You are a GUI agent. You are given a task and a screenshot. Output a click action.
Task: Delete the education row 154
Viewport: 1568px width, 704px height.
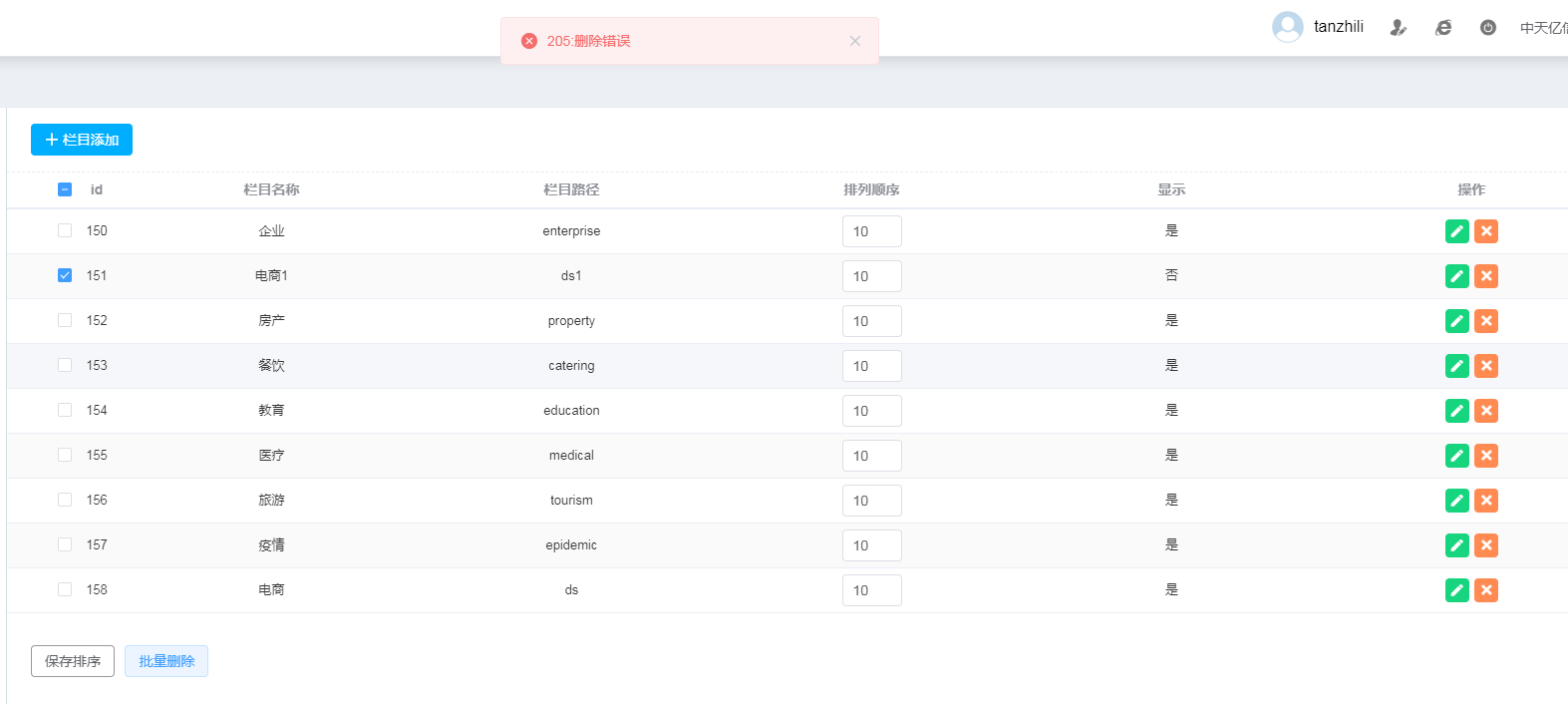[1486, 411]
